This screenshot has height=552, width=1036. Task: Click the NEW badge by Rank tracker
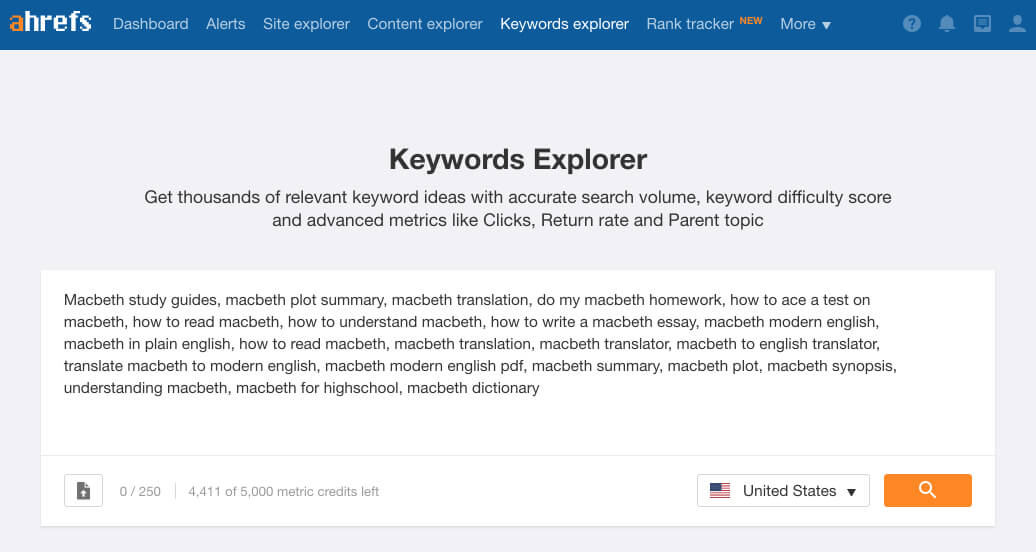(751, 20)
